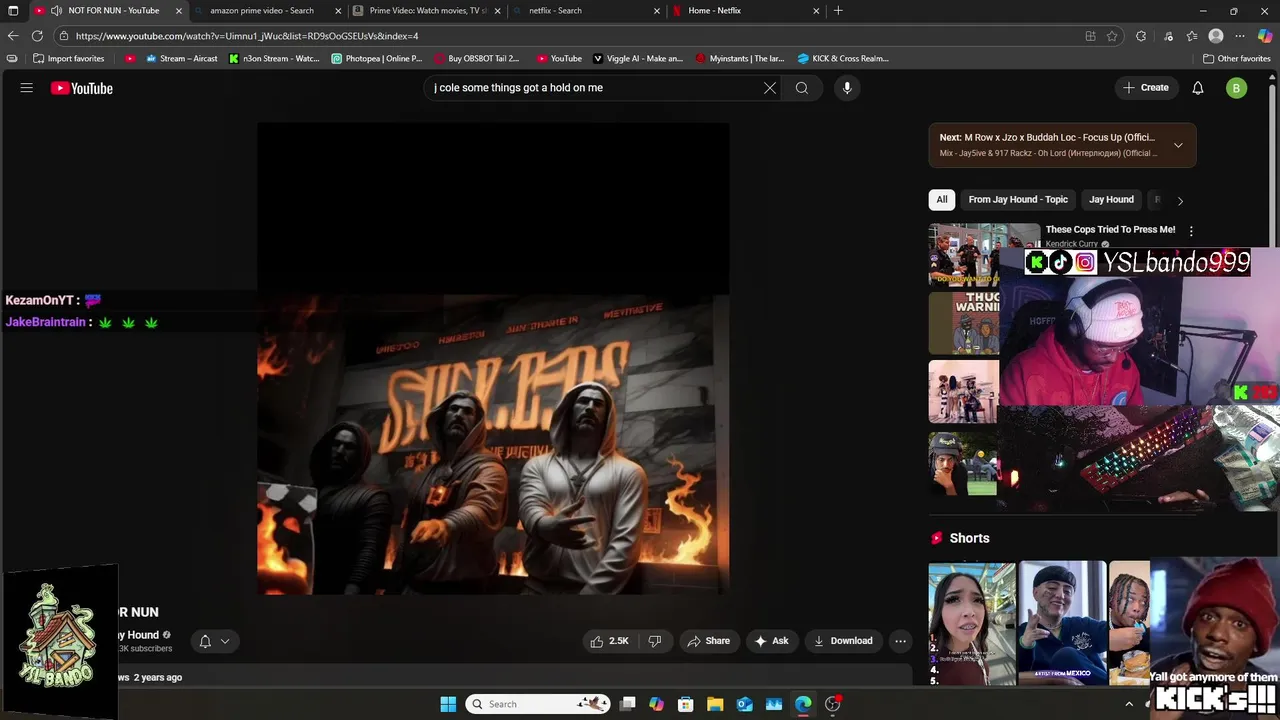The height and width of the screenshot is (720, 1280).
Task: Open more actions ellipsis below video
Action: coord(900,641)
